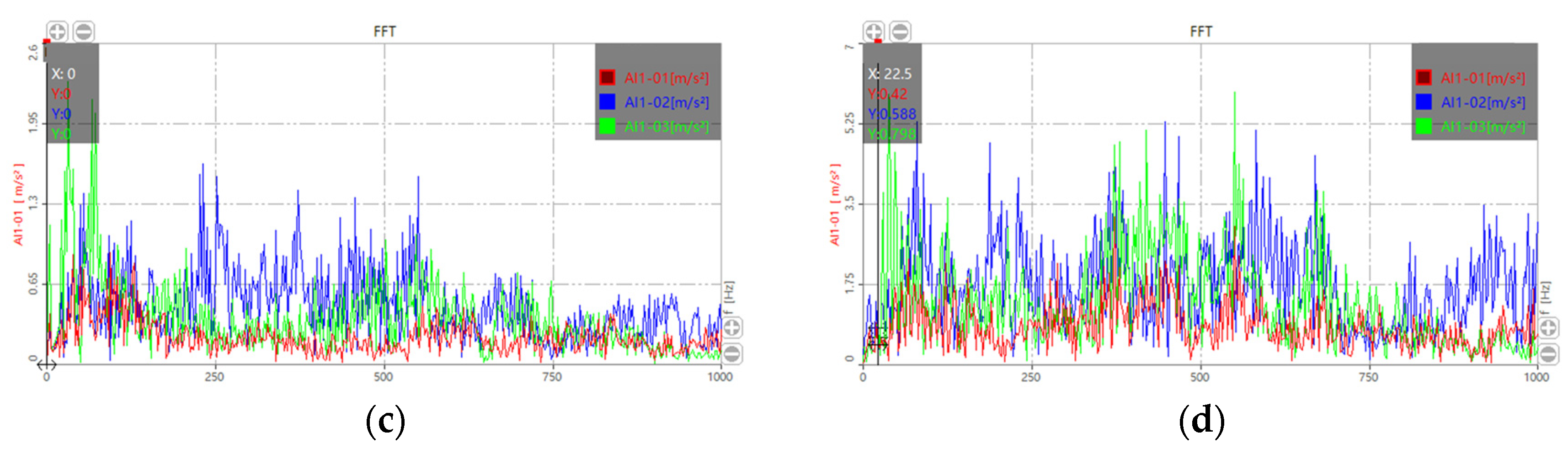The width and height of the screenshot is (1568, 449).
Task: Click the green AI1-03 legend swatch in chart (d)
Action: [1423, 126]
